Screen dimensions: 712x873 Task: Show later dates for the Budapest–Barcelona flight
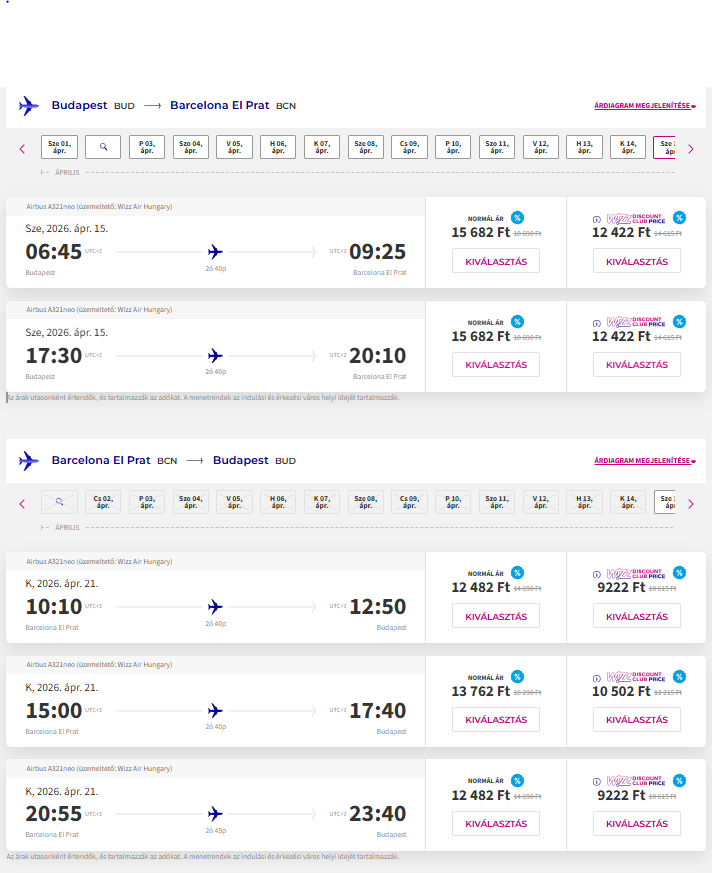pos(690,149)
